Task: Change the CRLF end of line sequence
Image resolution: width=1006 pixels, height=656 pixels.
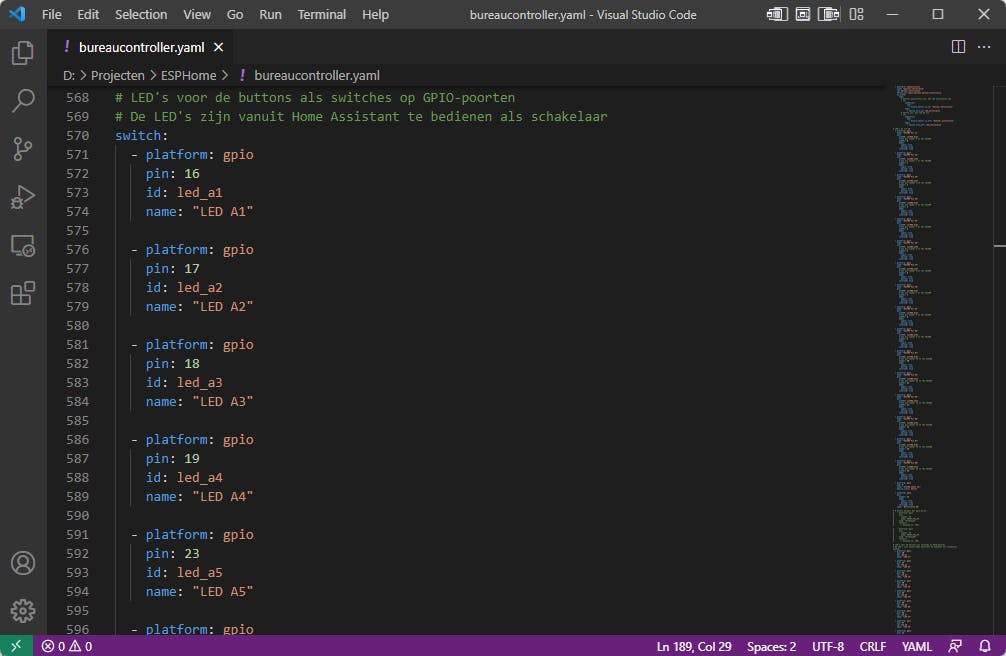Action: click(872, 646)
